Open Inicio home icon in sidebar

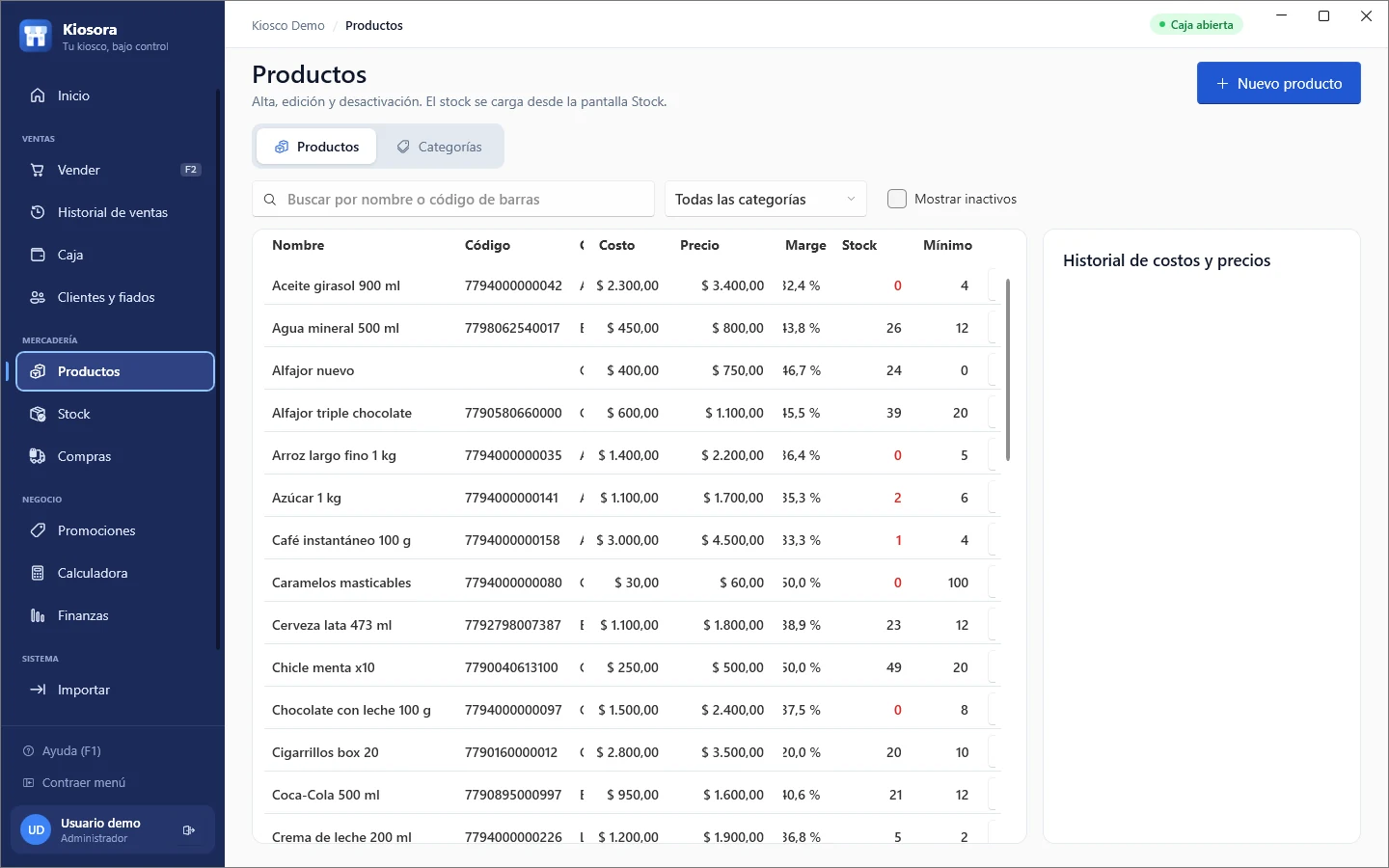38,95
